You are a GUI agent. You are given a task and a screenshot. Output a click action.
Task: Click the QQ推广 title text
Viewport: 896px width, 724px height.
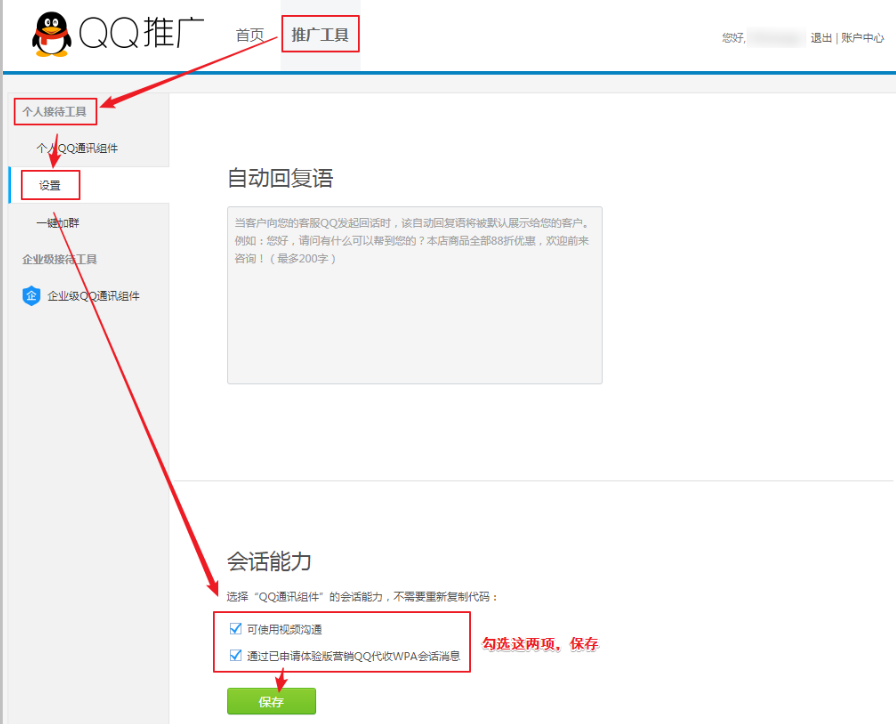(141, 33)
